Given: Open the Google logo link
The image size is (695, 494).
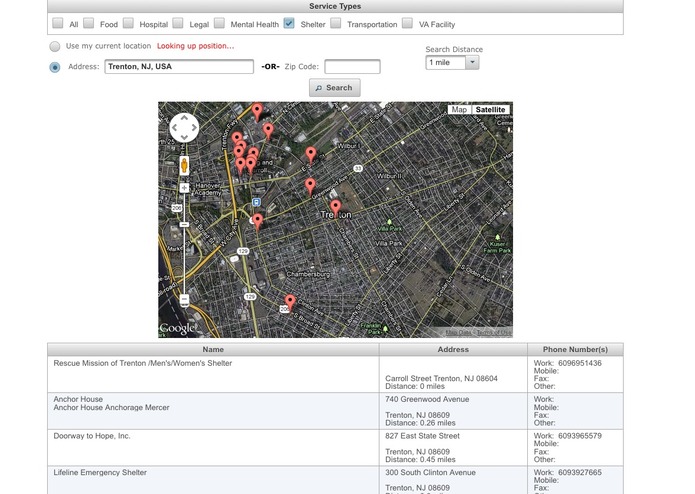Looking at the screenshot, I should 177,328.
